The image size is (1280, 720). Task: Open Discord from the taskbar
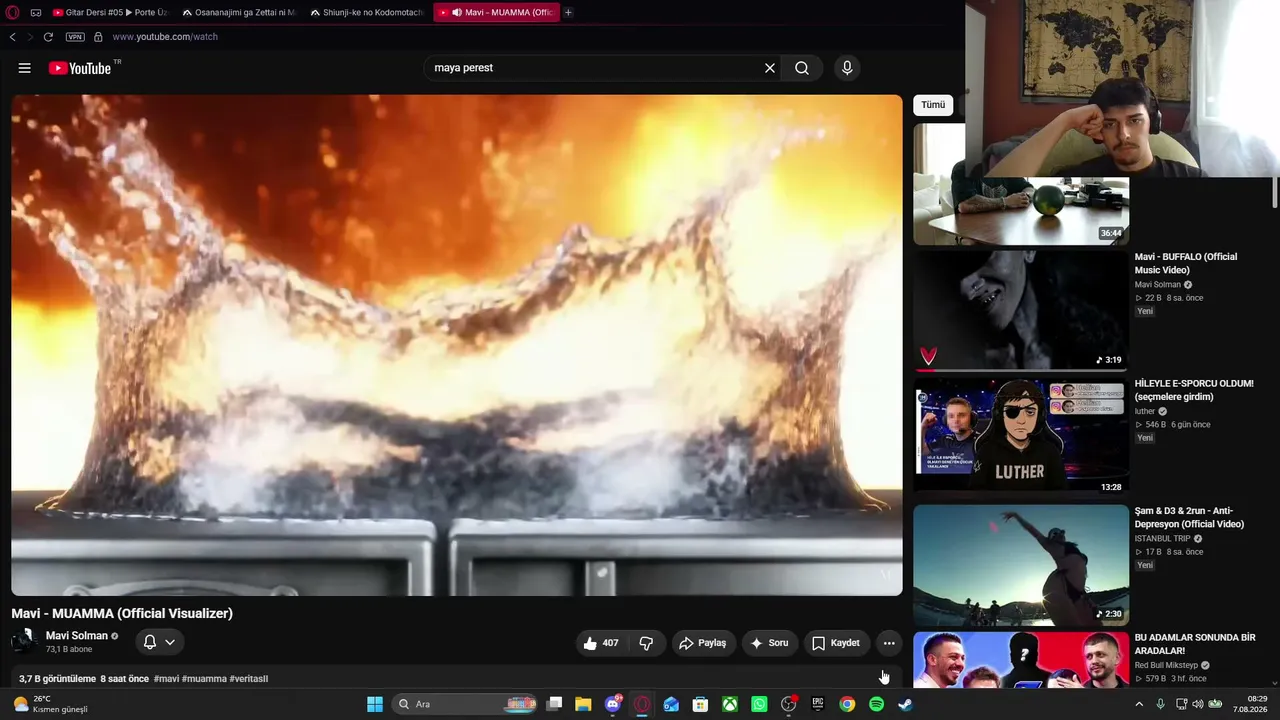[613, 704]
